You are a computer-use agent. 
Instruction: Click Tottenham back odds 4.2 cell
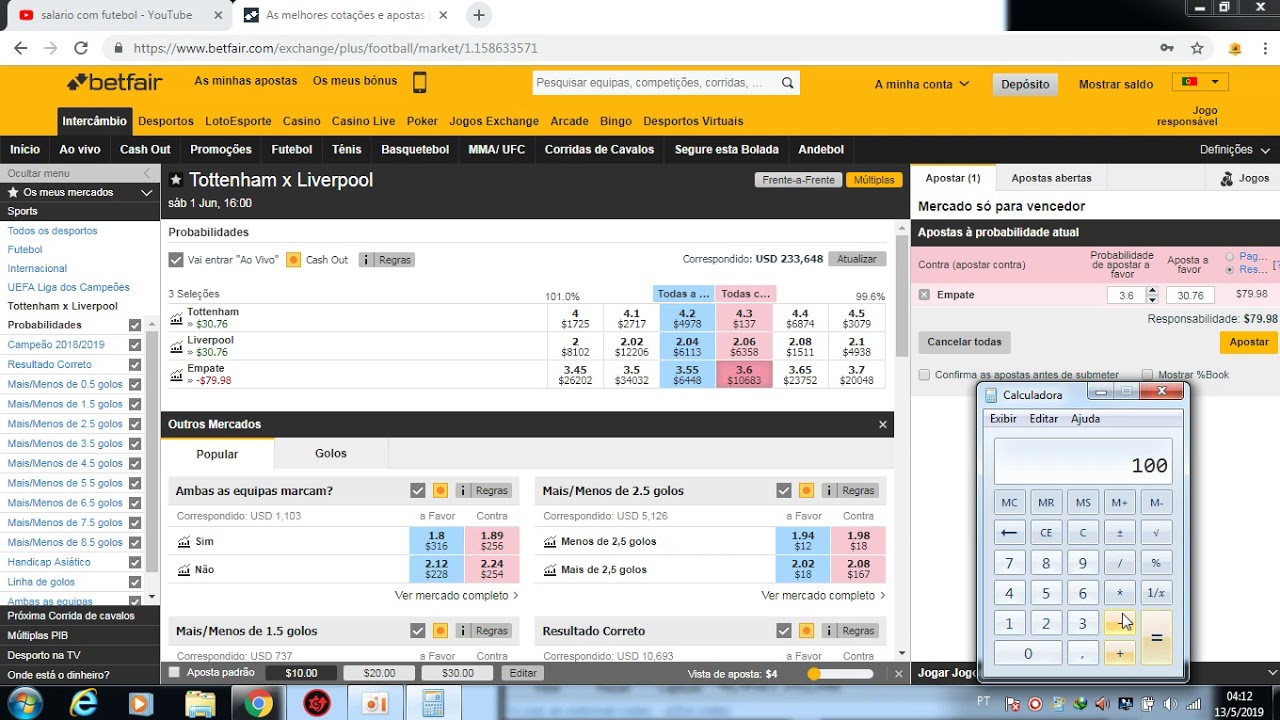[687, 318]
